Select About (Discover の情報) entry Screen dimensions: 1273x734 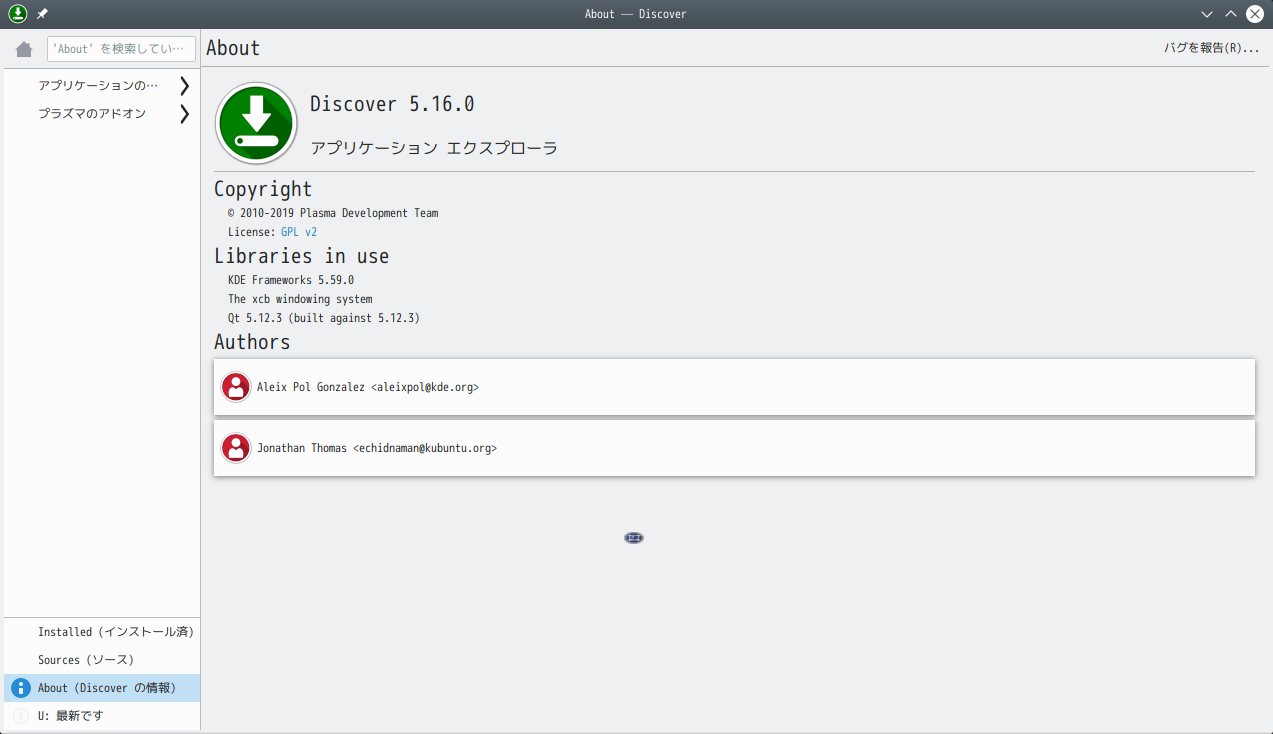[x=102, y=688]
